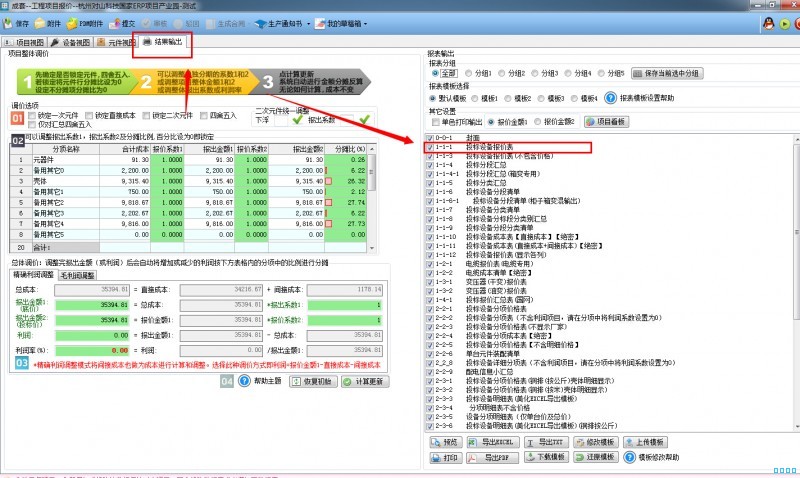Viewport: 800px width, 478px height.
Task: Click the report list's up scroll arrow
Action: 796,139
